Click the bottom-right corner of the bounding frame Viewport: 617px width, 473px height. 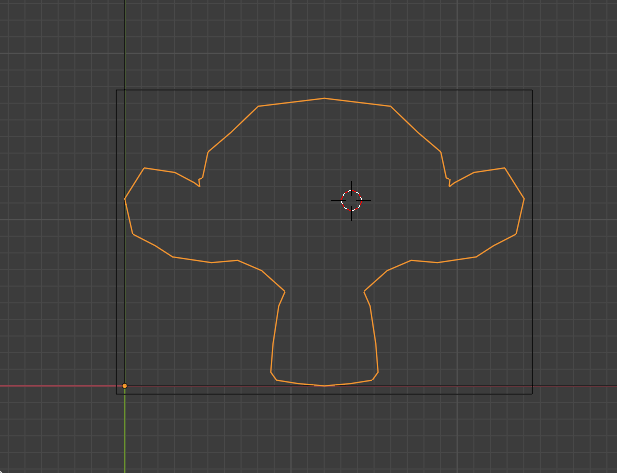(532, 393)
